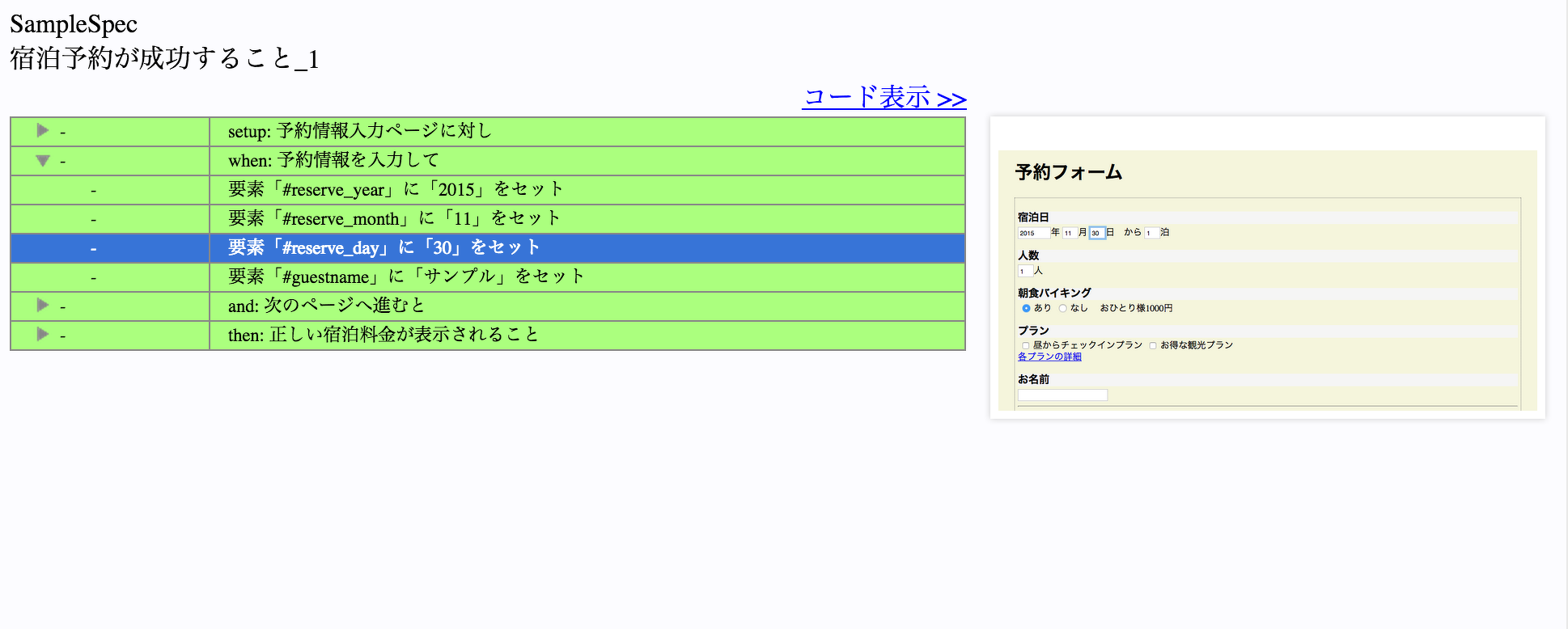Click the month field showing 11
The height and width of the screenshot is (629, 1568).
tap(1069, 233)
